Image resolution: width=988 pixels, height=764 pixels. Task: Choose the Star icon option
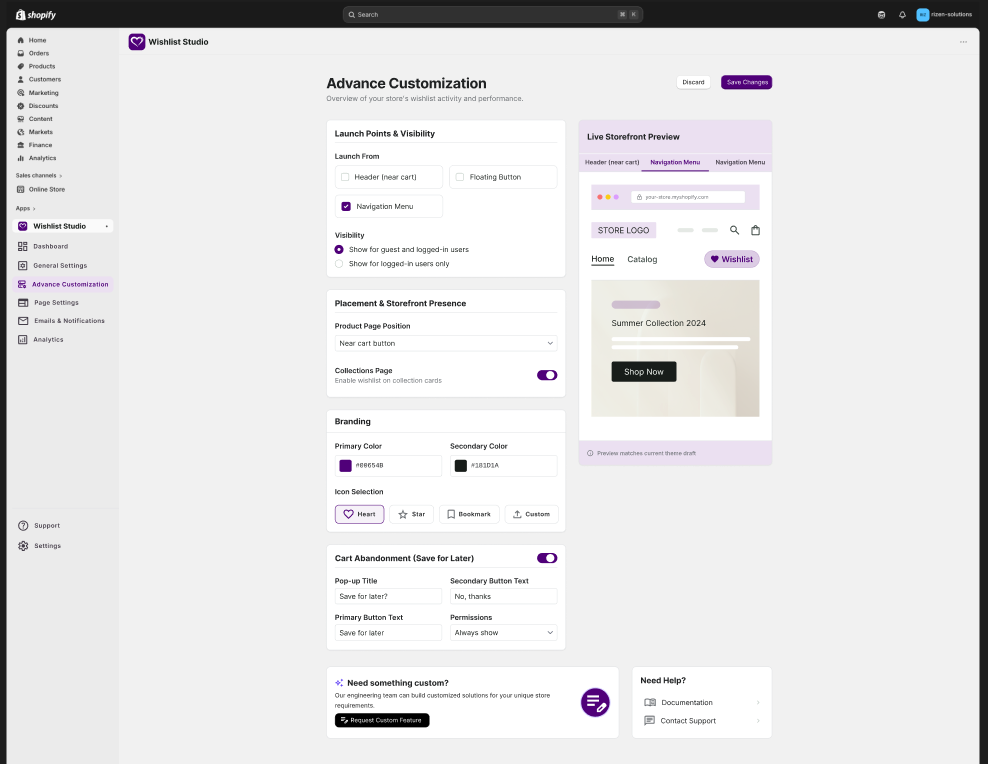[x=411, y=514]
